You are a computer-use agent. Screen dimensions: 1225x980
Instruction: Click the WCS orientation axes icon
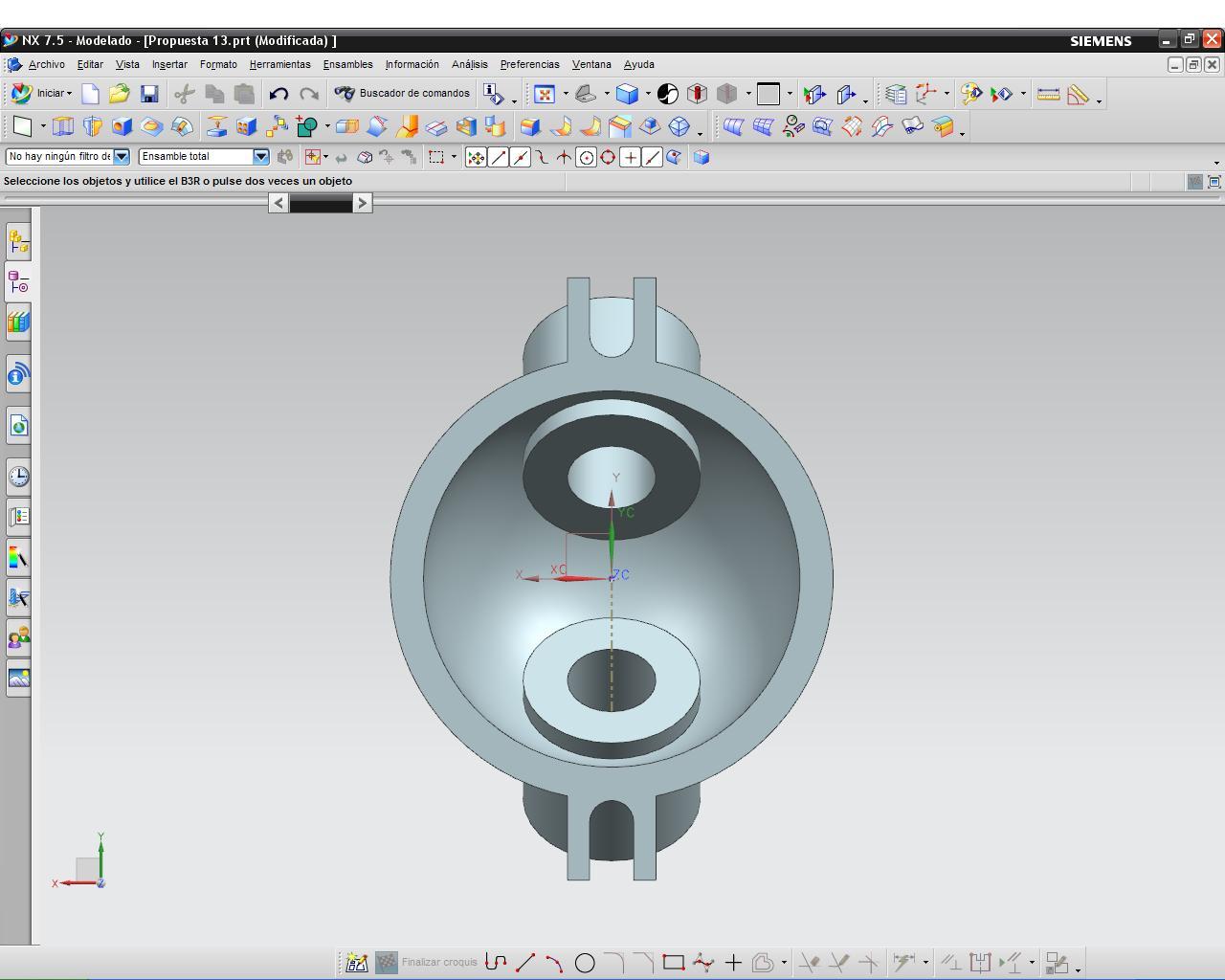click(925, 94)
